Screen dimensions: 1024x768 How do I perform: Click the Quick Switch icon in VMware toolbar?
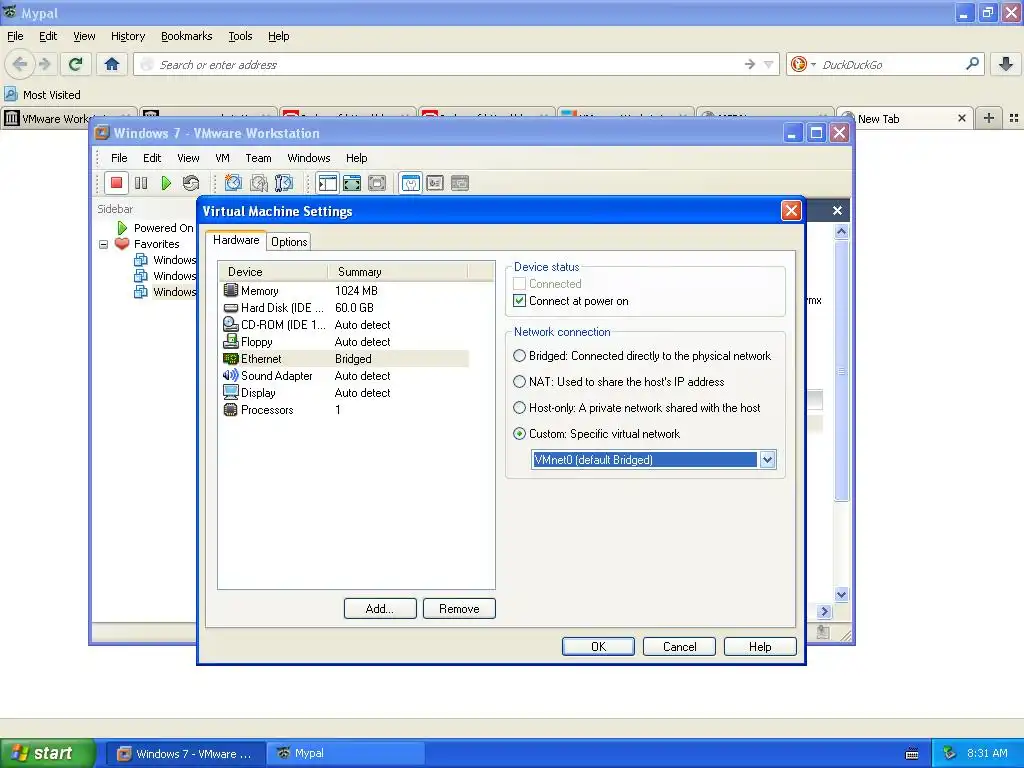(377, 184)
